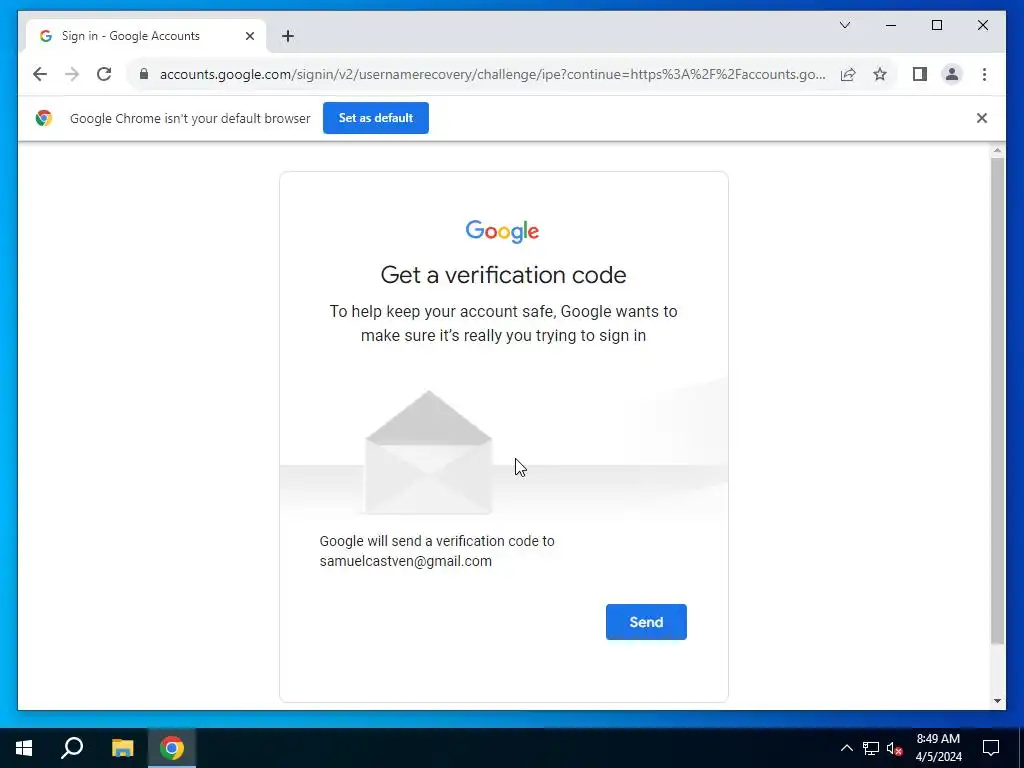1024x768 pixels.
Task: Close the Sign in - Google Accounts tab
Action: (x=249, y=36)
